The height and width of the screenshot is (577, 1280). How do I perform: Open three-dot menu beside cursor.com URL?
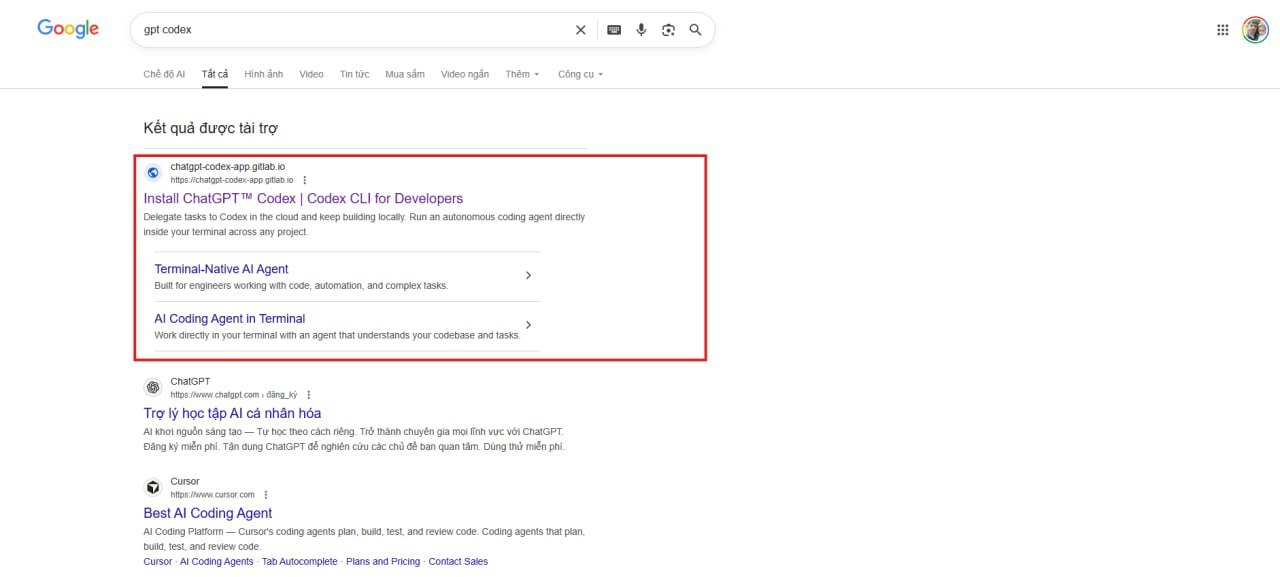tap(266, 495)
